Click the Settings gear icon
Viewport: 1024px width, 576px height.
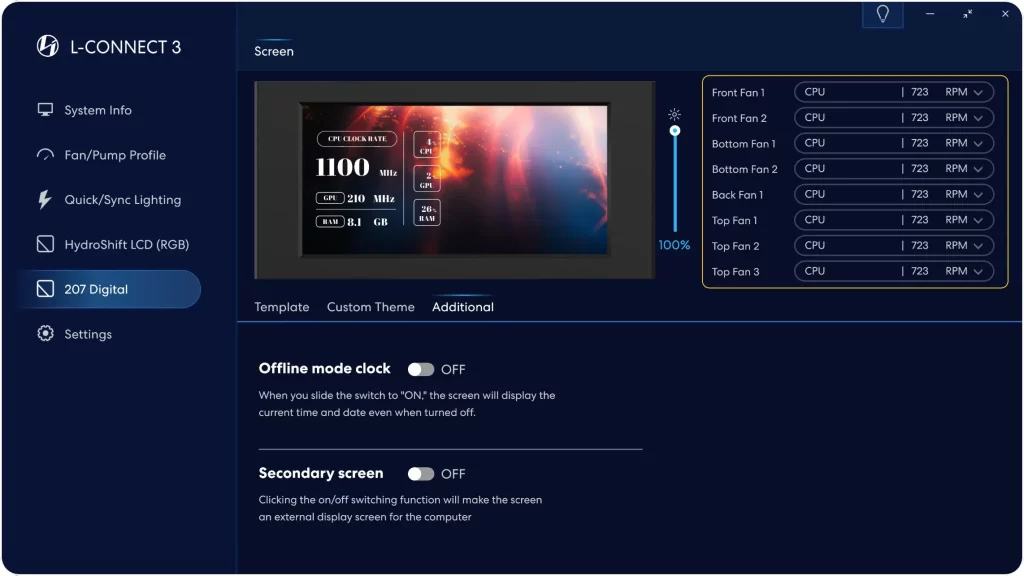[x=45, y=334]
